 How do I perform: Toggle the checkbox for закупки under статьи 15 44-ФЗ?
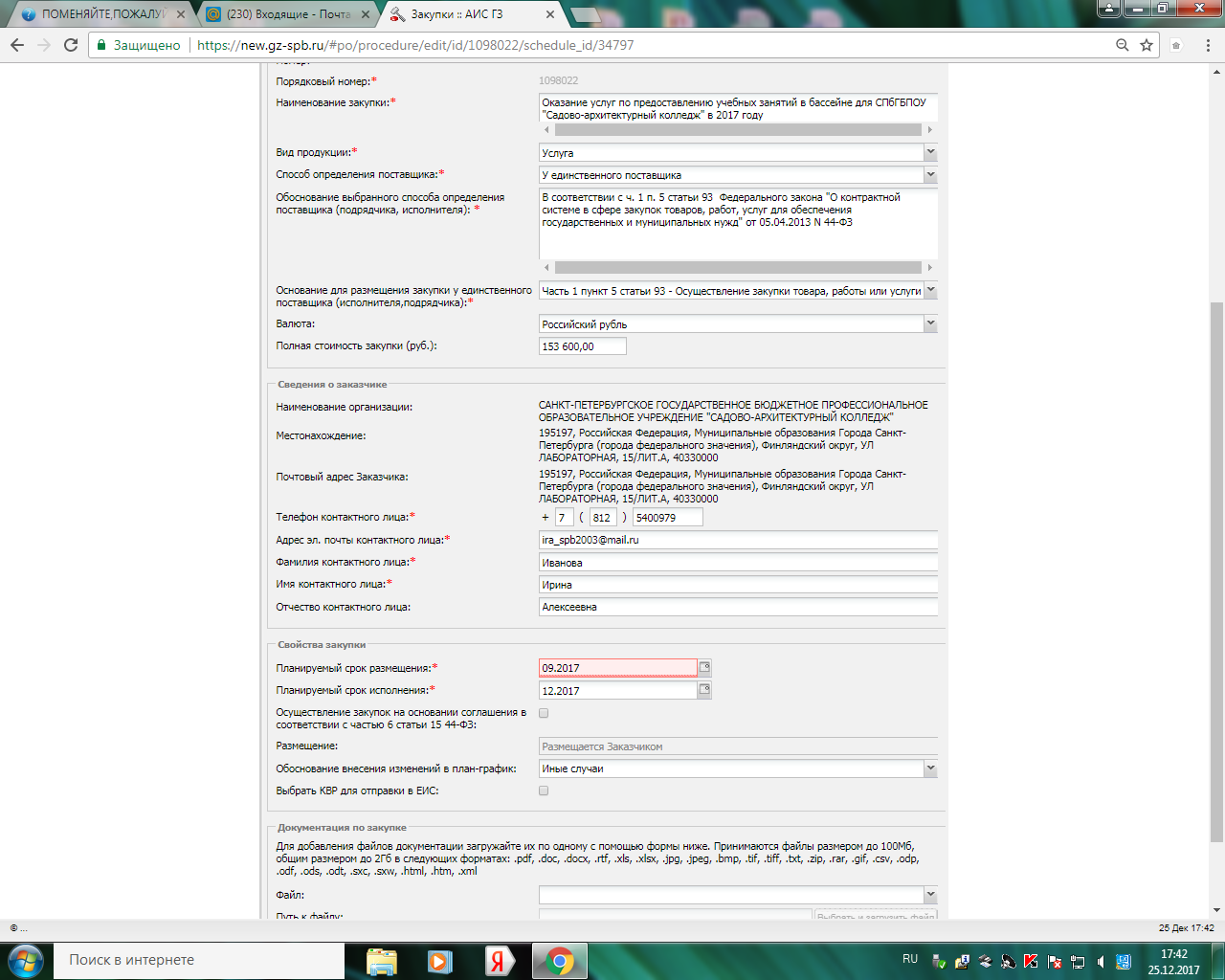click(x=544, y=713)
